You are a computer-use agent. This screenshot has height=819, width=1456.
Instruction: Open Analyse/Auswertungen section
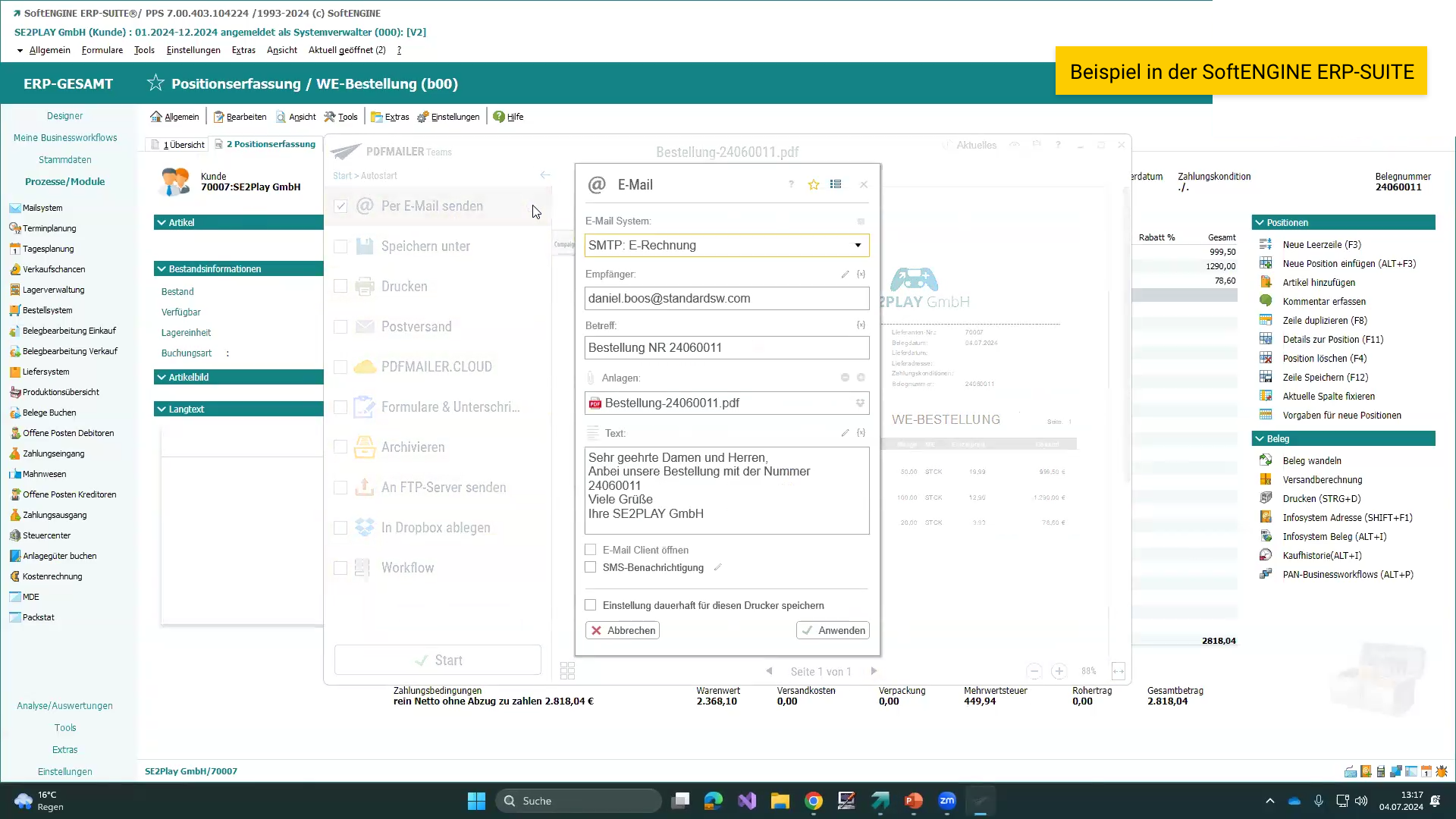click(x=65, y=705)
